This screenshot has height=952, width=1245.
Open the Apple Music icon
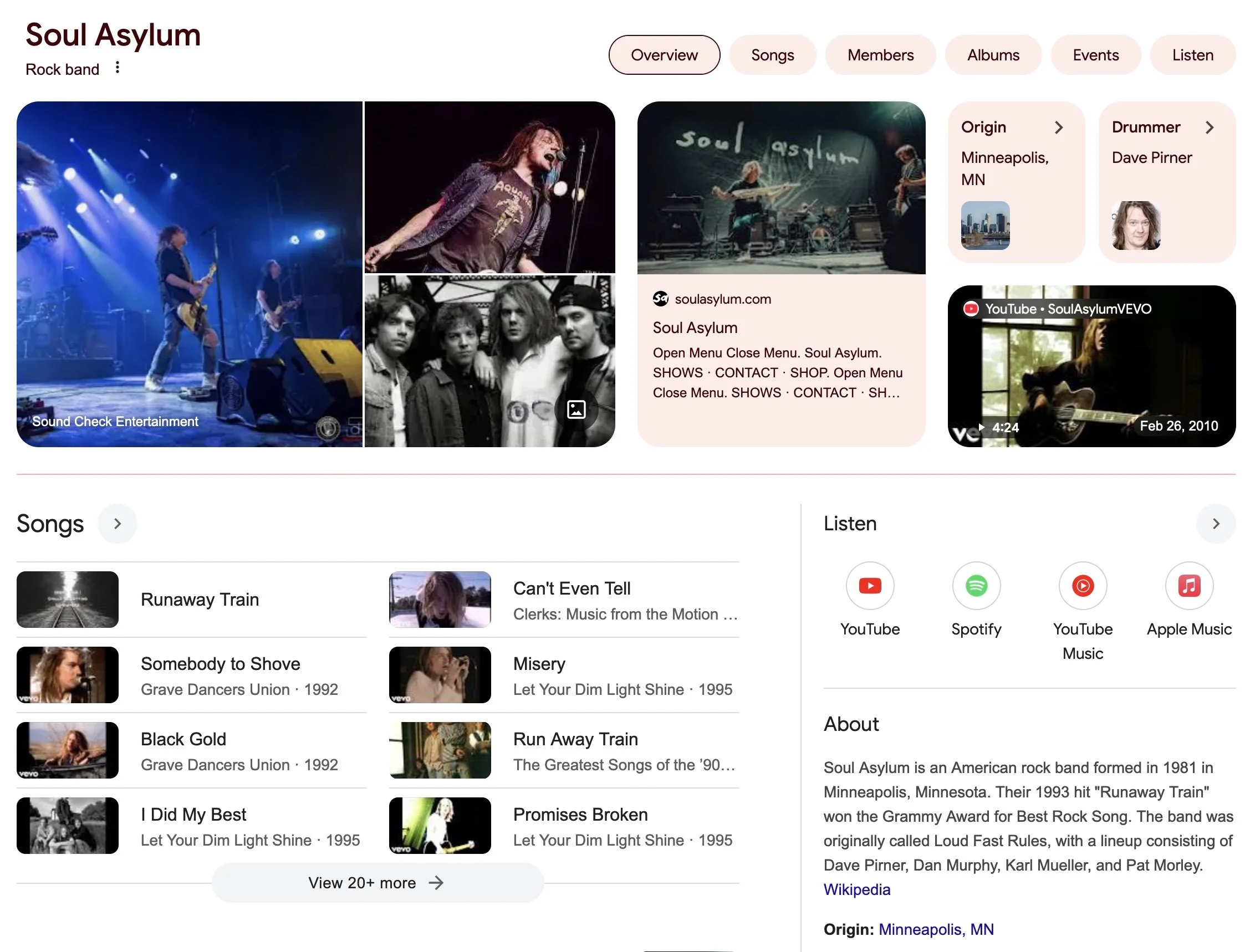tap(1188, 585)
